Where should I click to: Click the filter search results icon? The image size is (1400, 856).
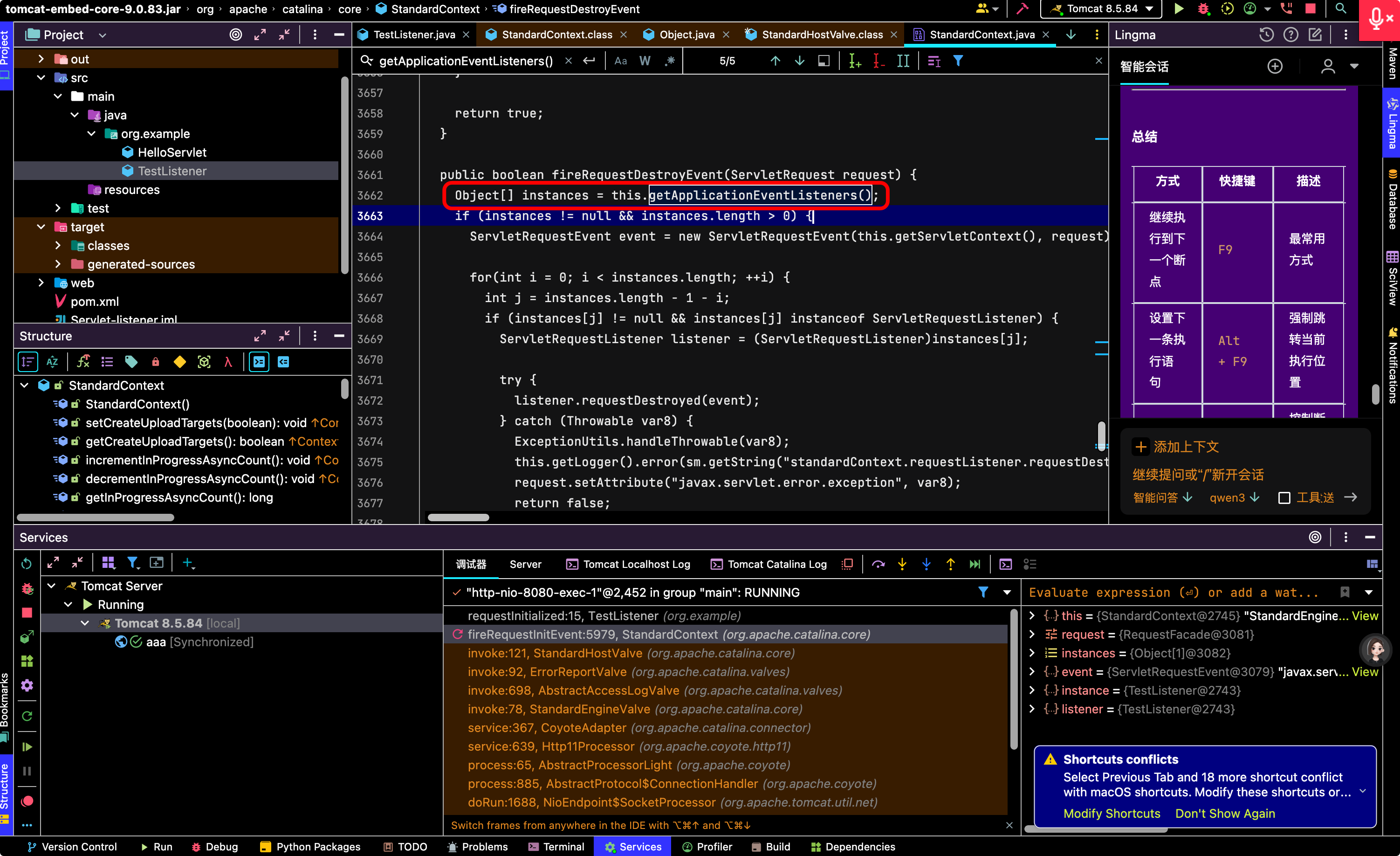point(958,61)
